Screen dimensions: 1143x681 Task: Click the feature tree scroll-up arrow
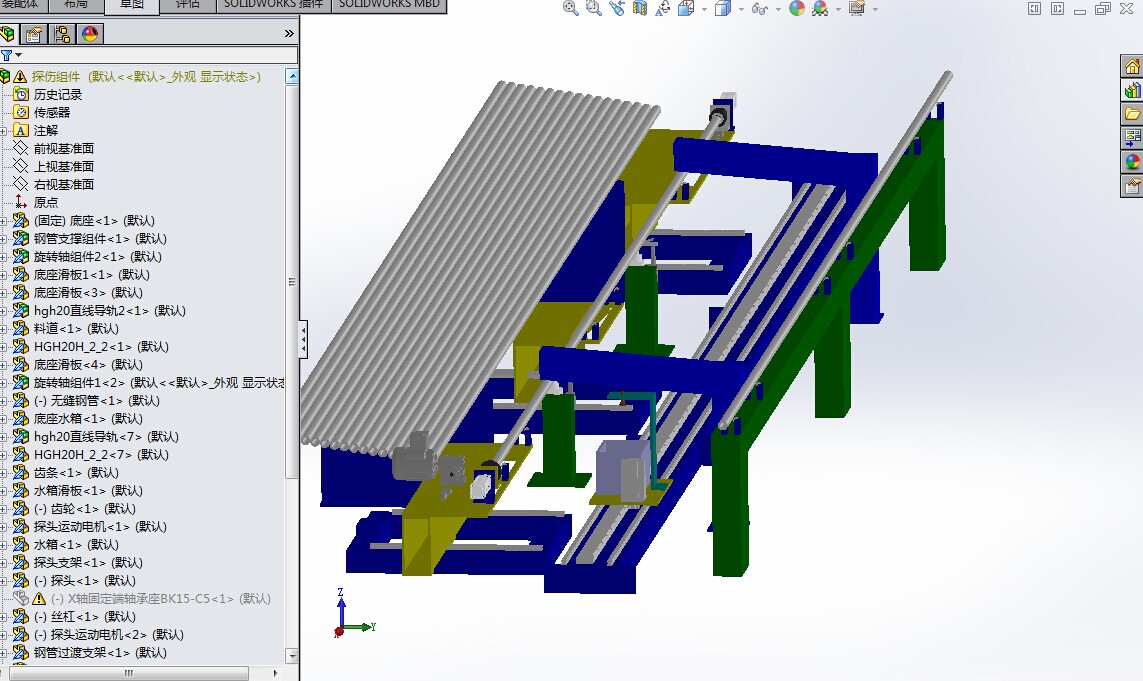292,76
